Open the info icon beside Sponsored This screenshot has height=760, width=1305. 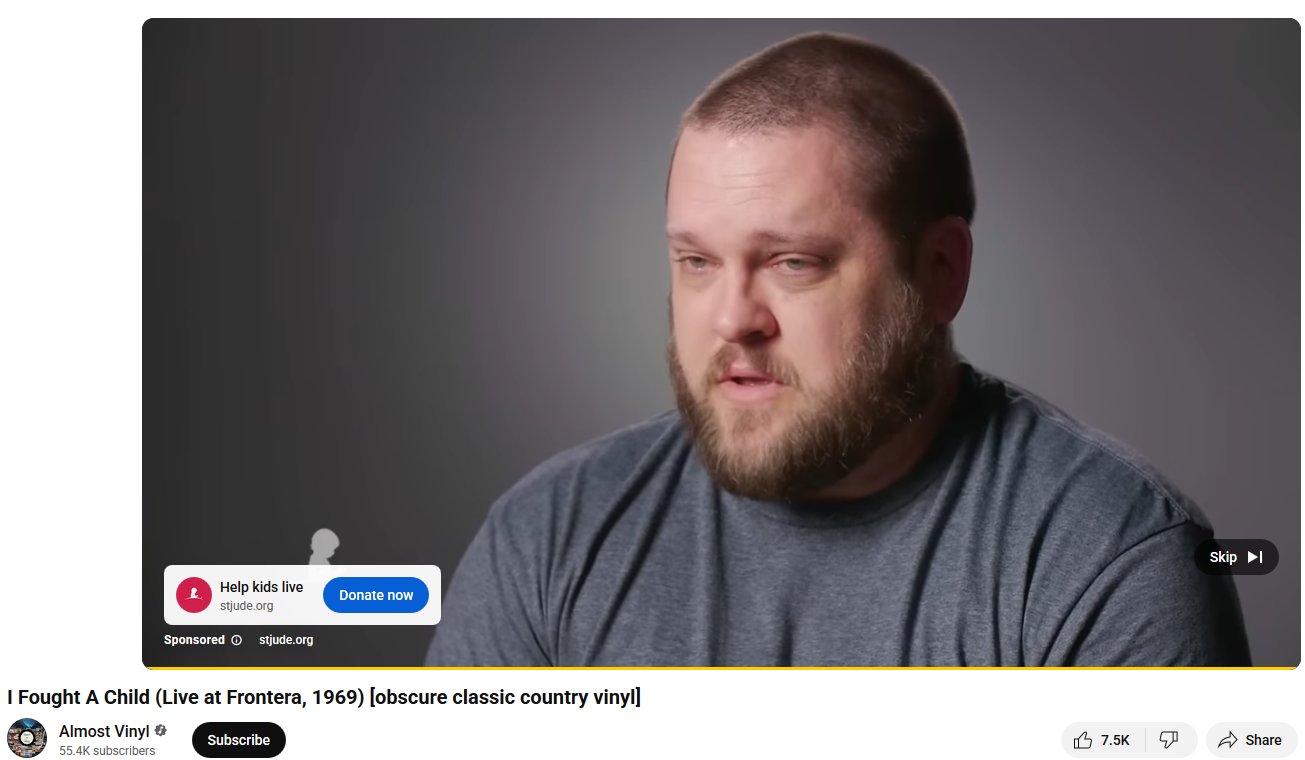pos(237,640)
